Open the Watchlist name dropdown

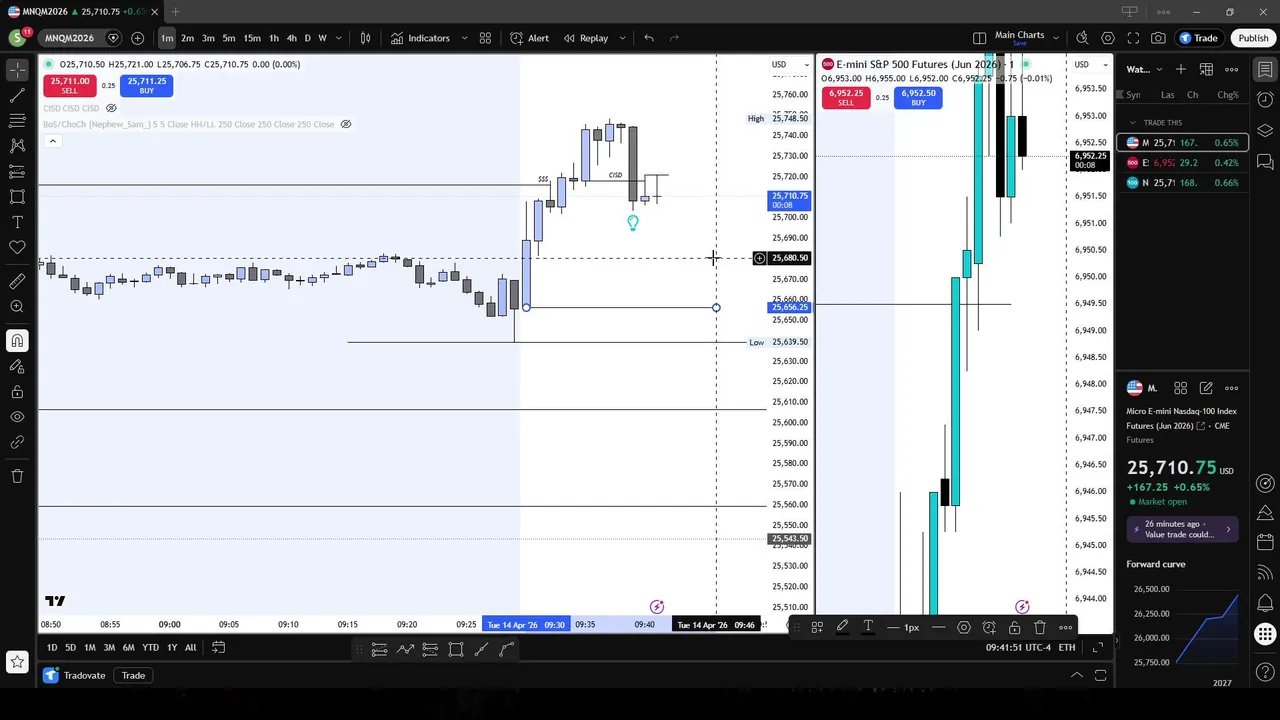point(1145,69)
